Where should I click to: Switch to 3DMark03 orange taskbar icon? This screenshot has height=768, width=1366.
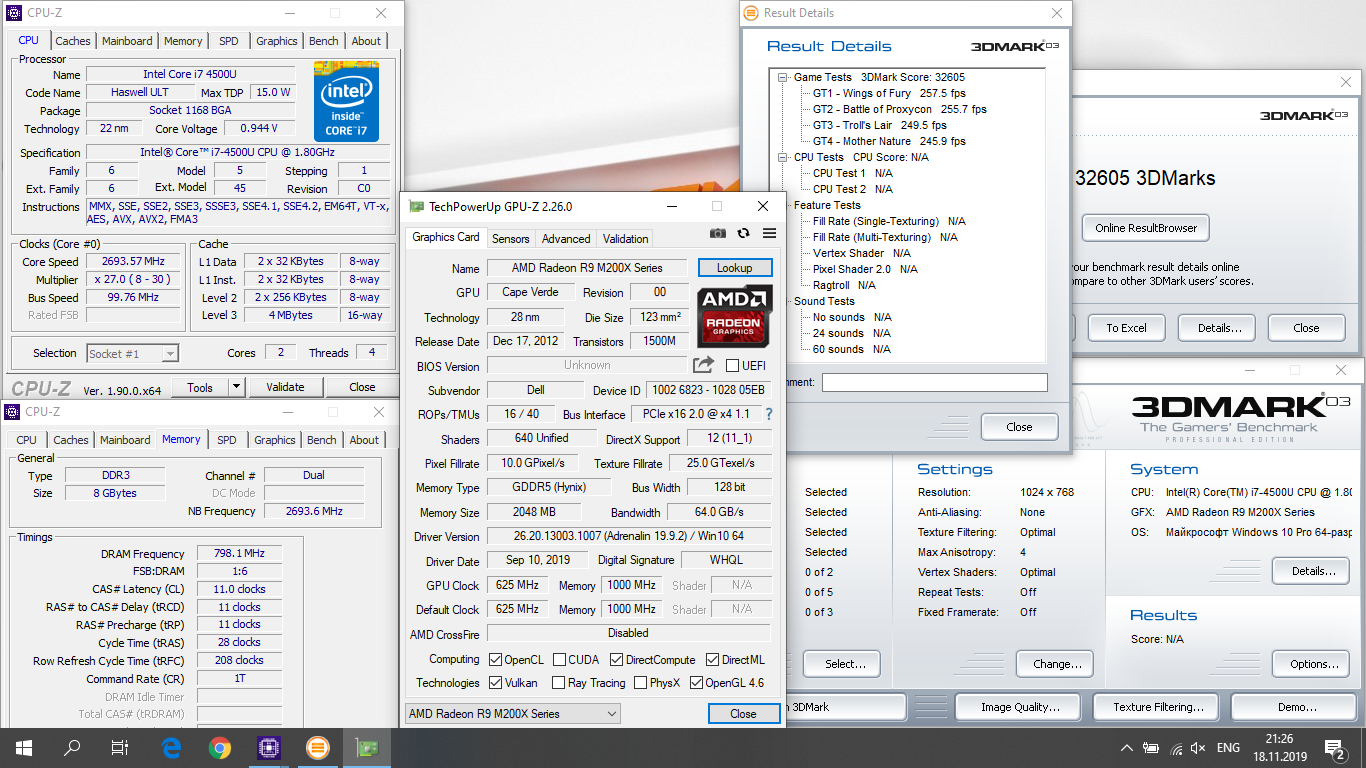click(x=317, y=748)
